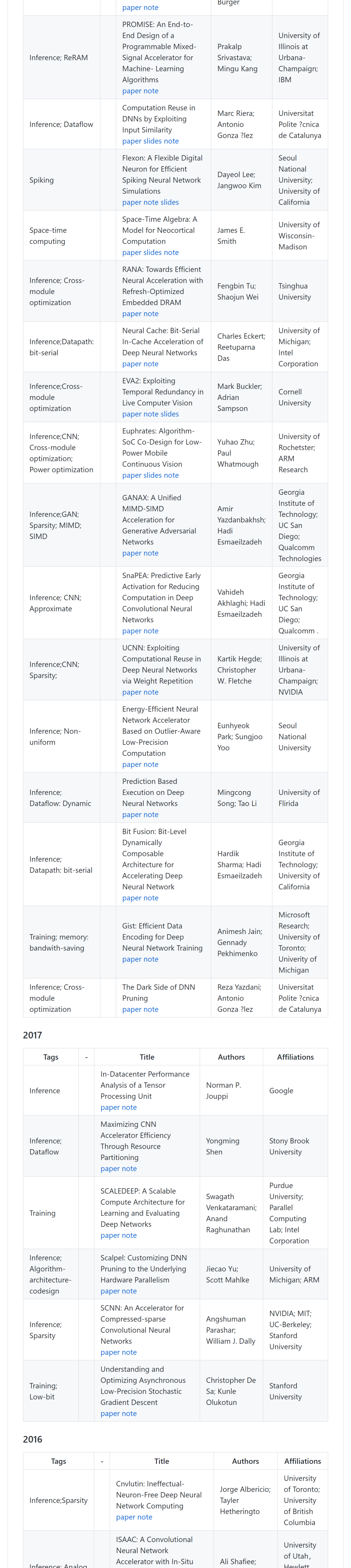
Task: Open the paper link for PROMISE accelerator
Action: (131, 91)
